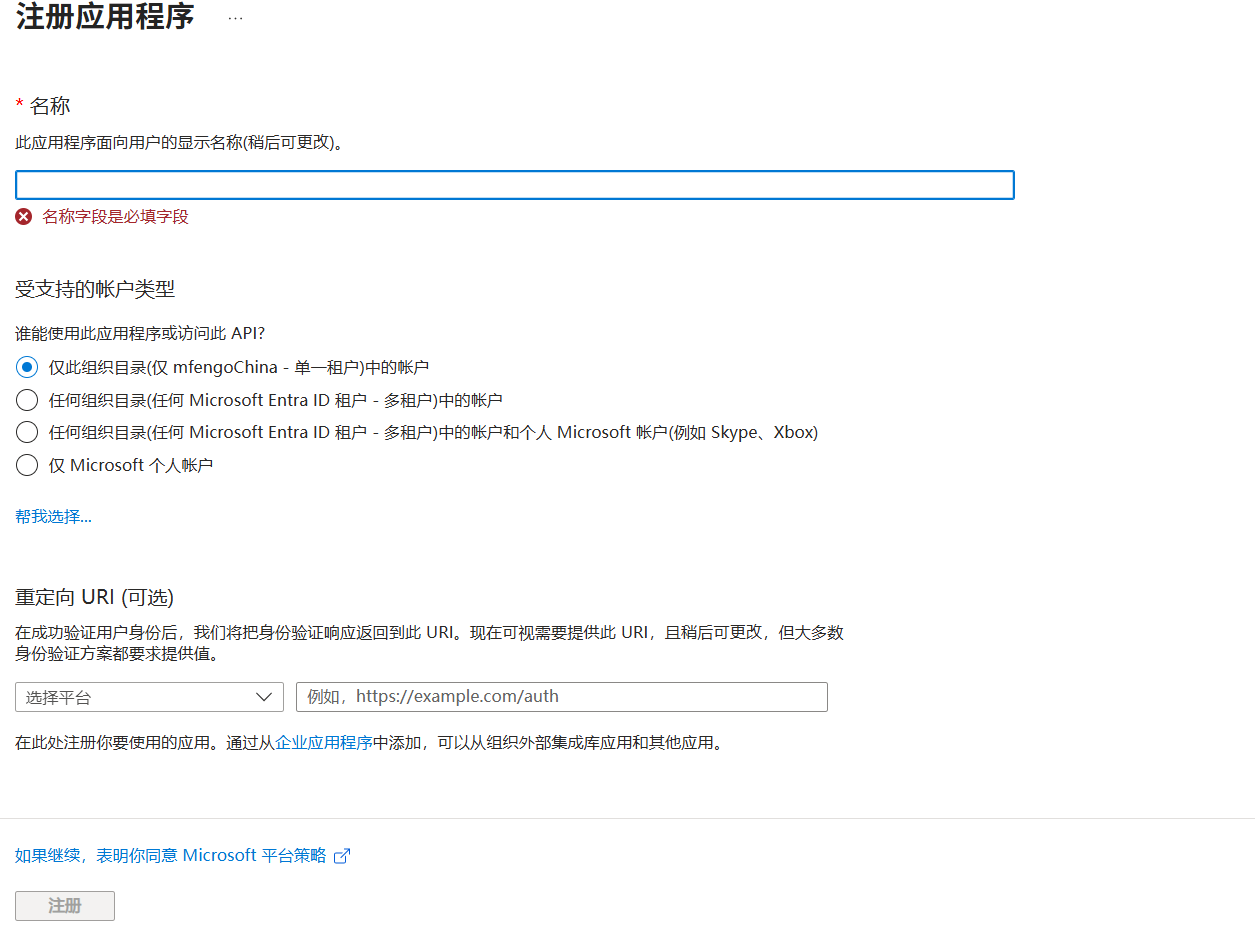Follow the 企业应用程序 link
This screenshot has height=930, width=1255.
324,743
